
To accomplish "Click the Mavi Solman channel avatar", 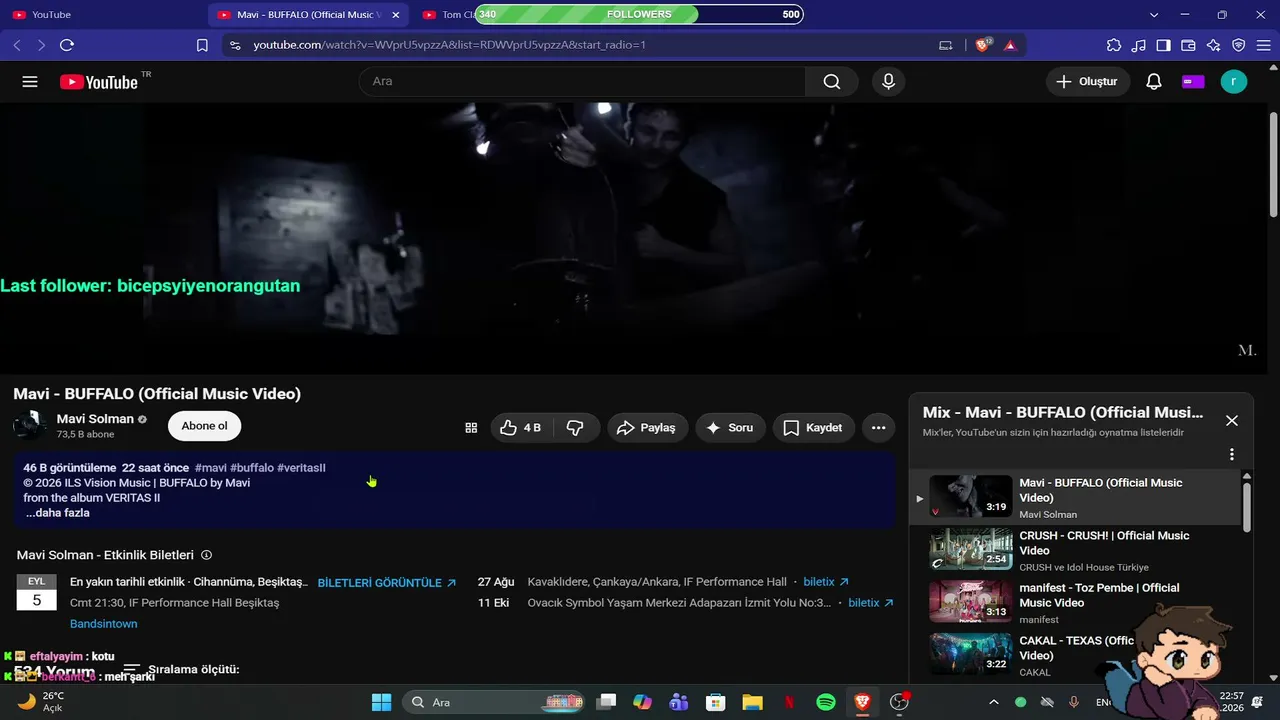I will click(x=30, y=426).
